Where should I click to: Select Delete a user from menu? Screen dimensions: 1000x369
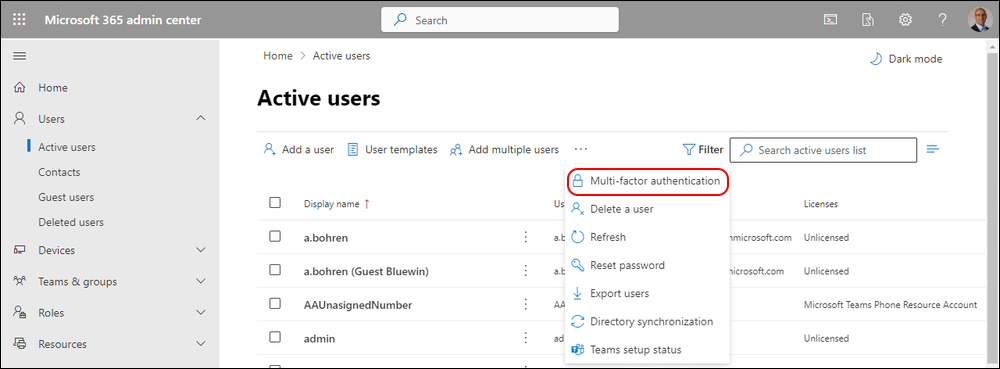pyautogui.click(x=647, y=209)
